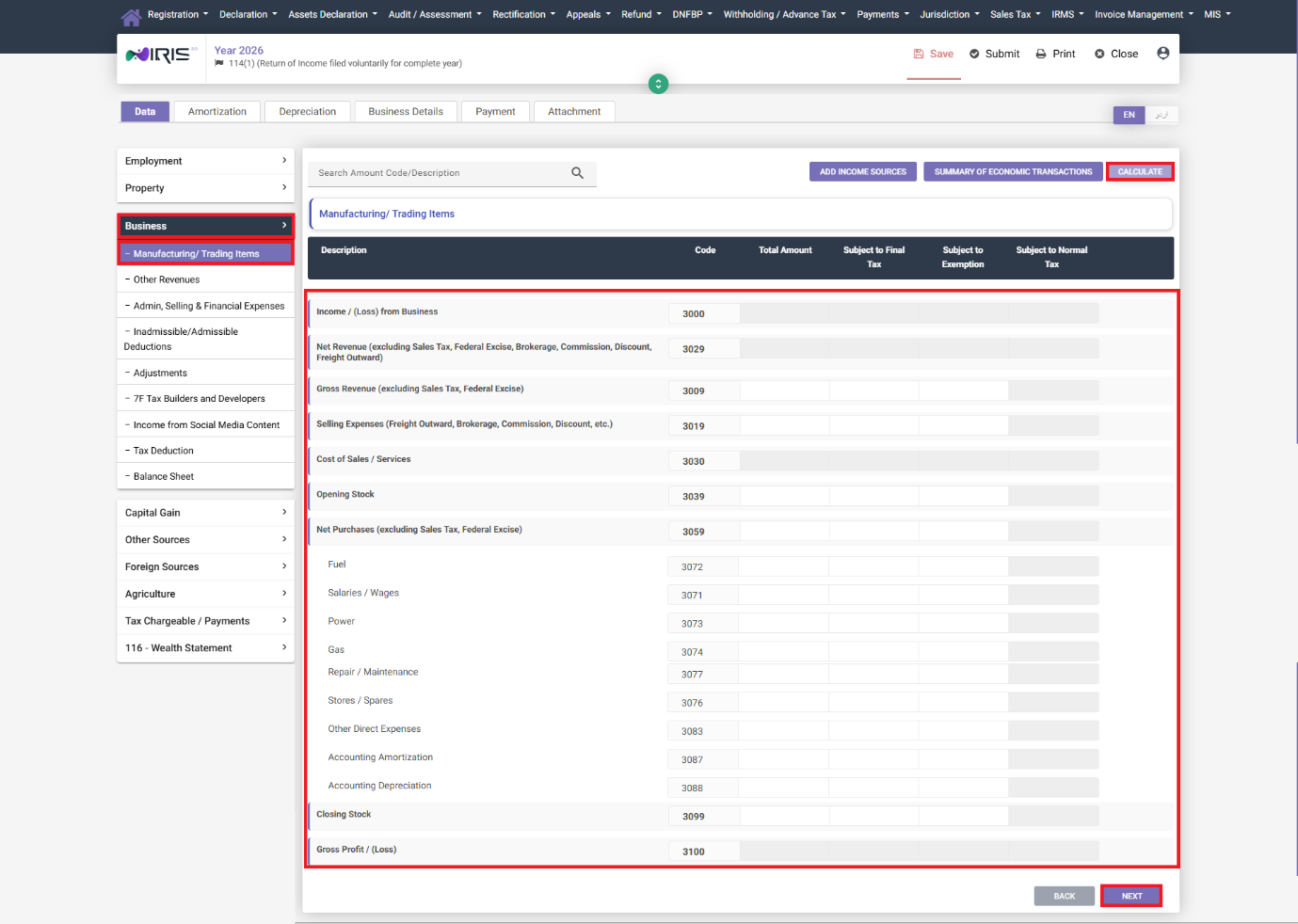Viewport: 1298px width, 924px height.
Task: Open the Assets Declaration menu
Action: coord(332,14)
